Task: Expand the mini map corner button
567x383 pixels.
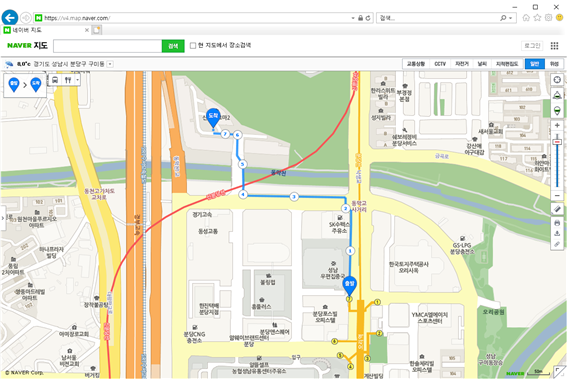Action: 560,372
